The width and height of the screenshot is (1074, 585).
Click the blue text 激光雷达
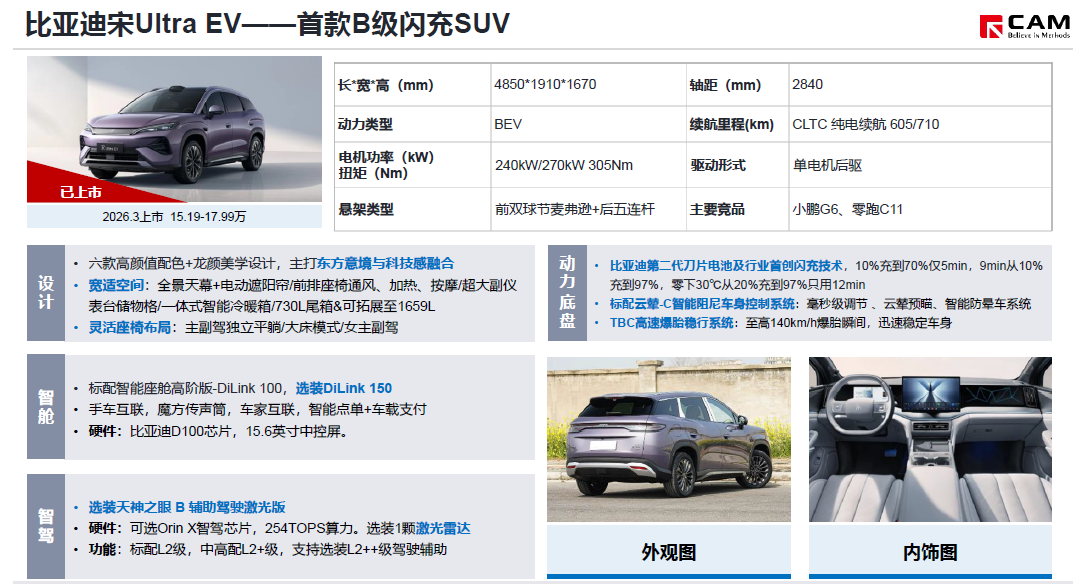click(x=443, y=528)
